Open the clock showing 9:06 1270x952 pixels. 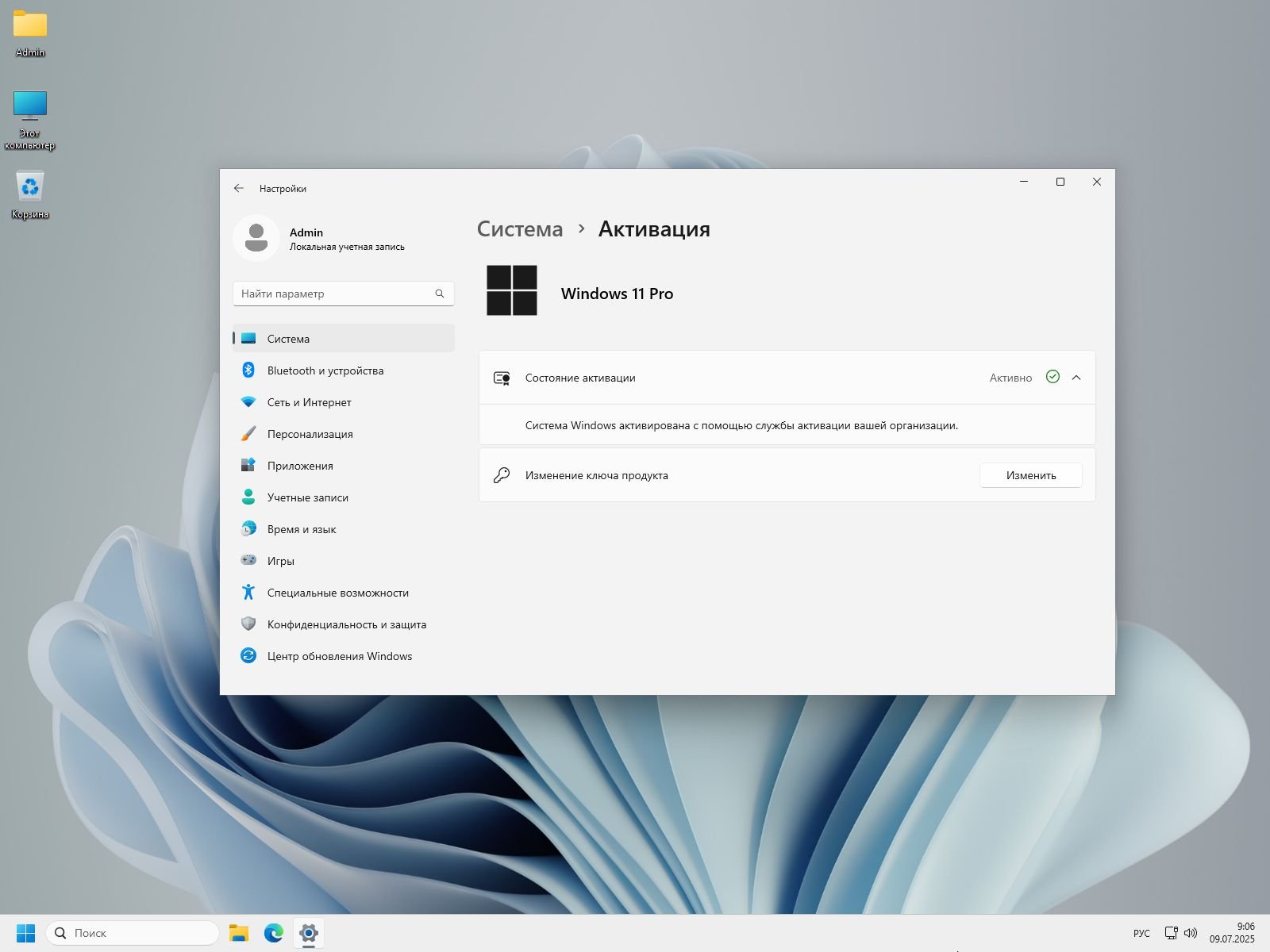coord(1233,933)
